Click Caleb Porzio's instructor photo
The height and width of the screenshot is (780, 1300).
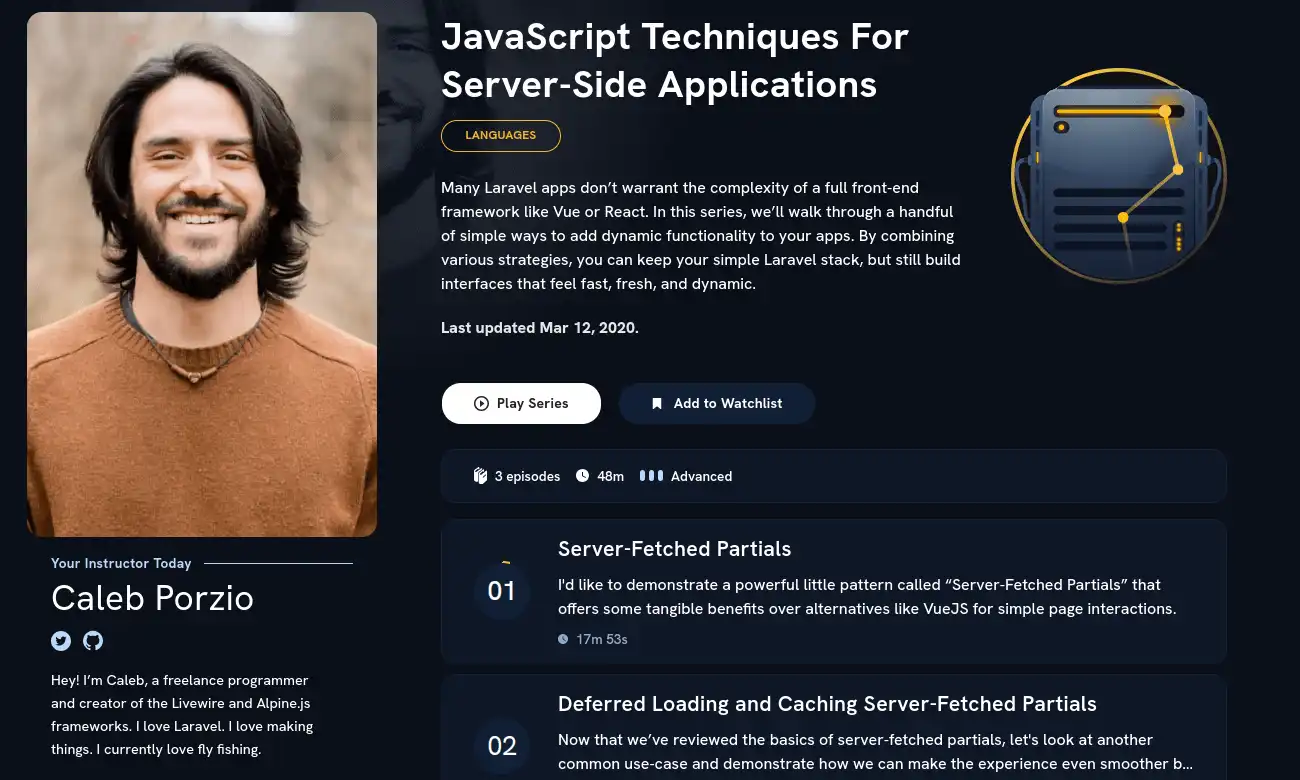click(x=202, y=274)
